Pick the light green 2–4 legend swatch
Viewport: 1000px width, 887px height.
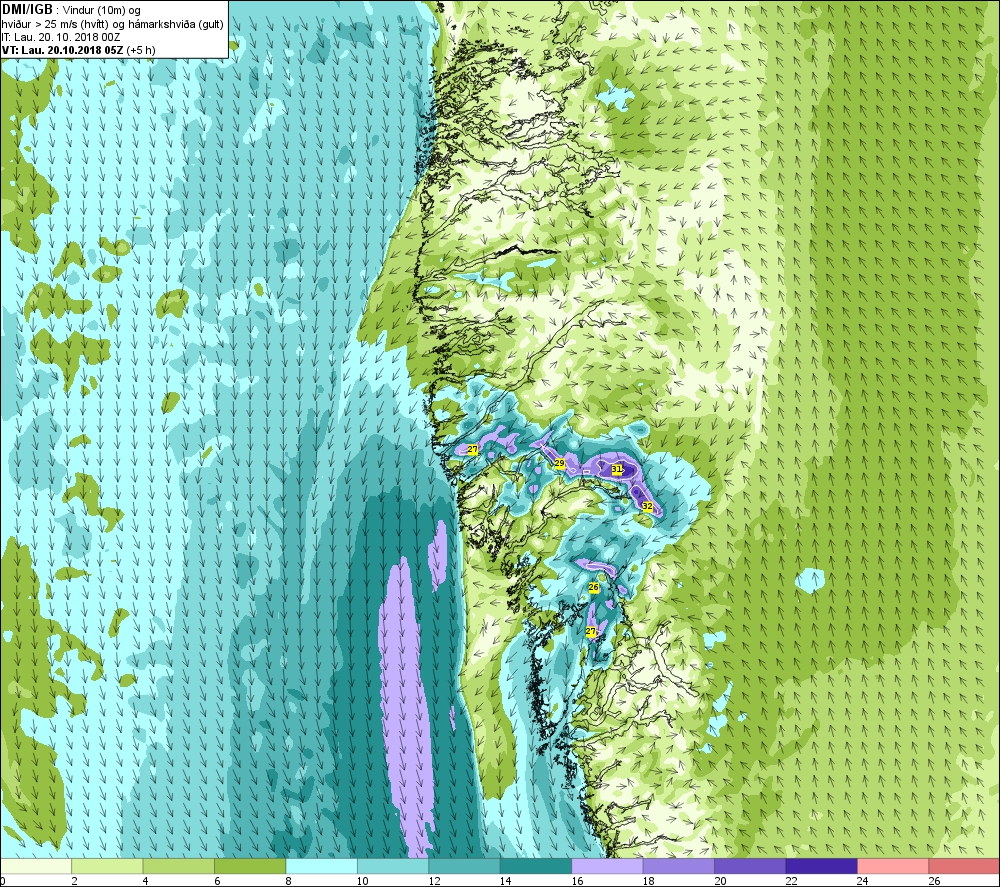pyautogui.click(x=107, y=866)
